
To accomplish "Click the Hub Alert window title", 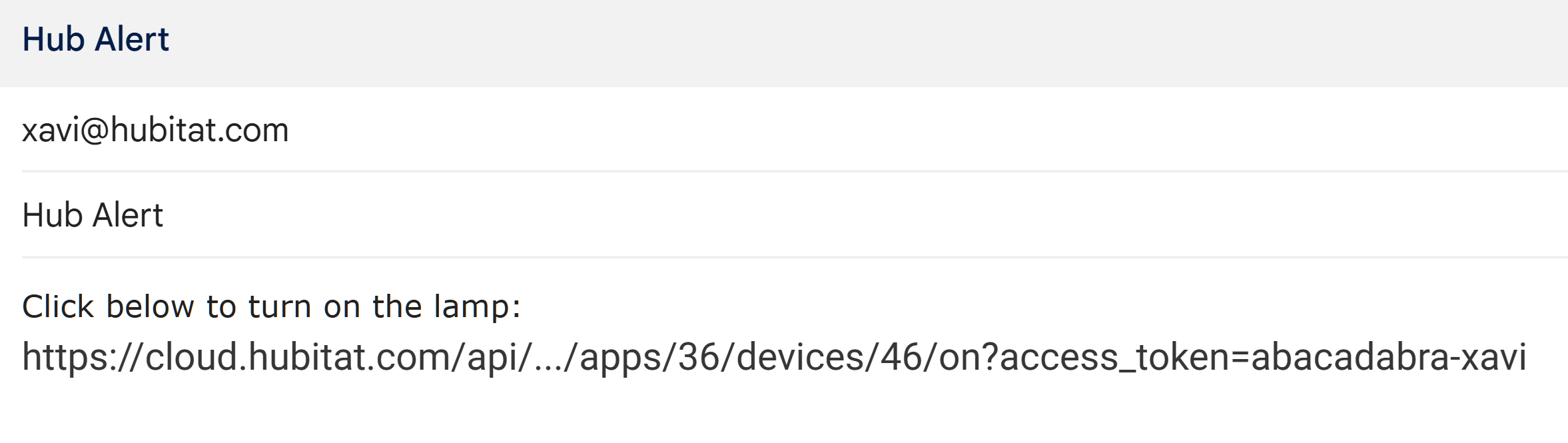I will click(95, 39).
